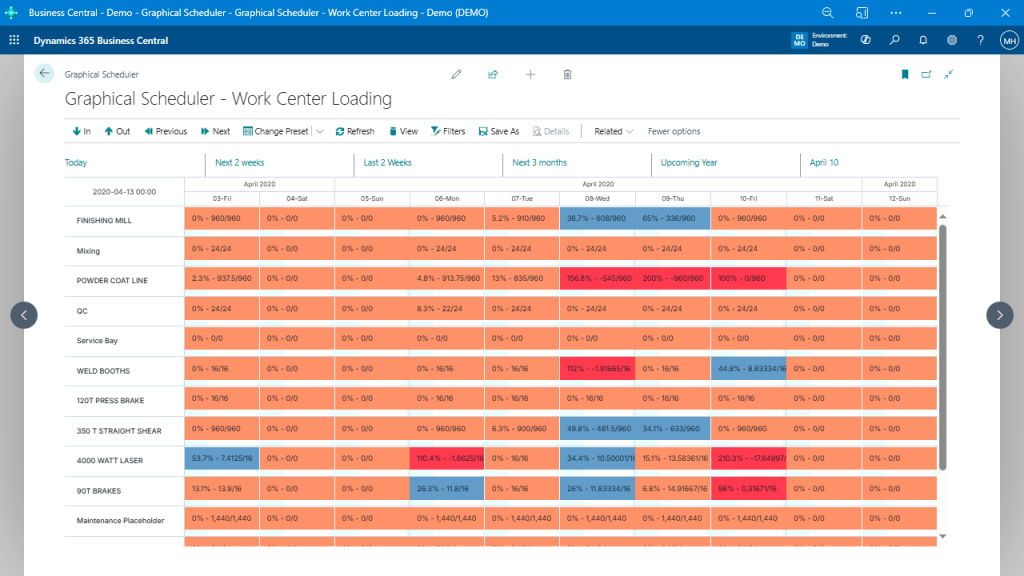Click the Save As icon
Image resolution: width=1024 pixels, height=576 pixels.
pyautogui.click(x=498, y=131)
